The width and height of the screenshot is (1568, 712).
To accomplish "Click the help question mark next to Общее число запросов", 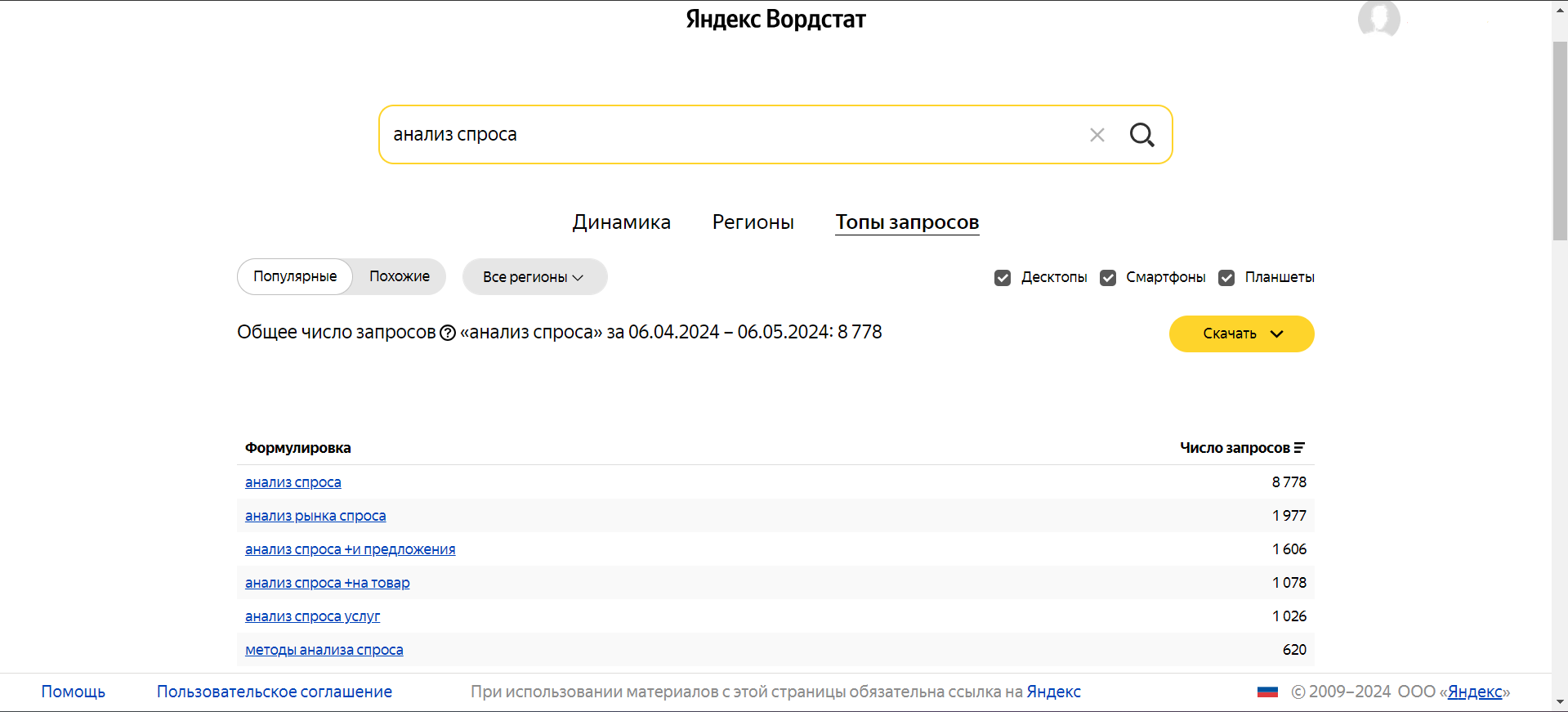I will pos(448,333).
